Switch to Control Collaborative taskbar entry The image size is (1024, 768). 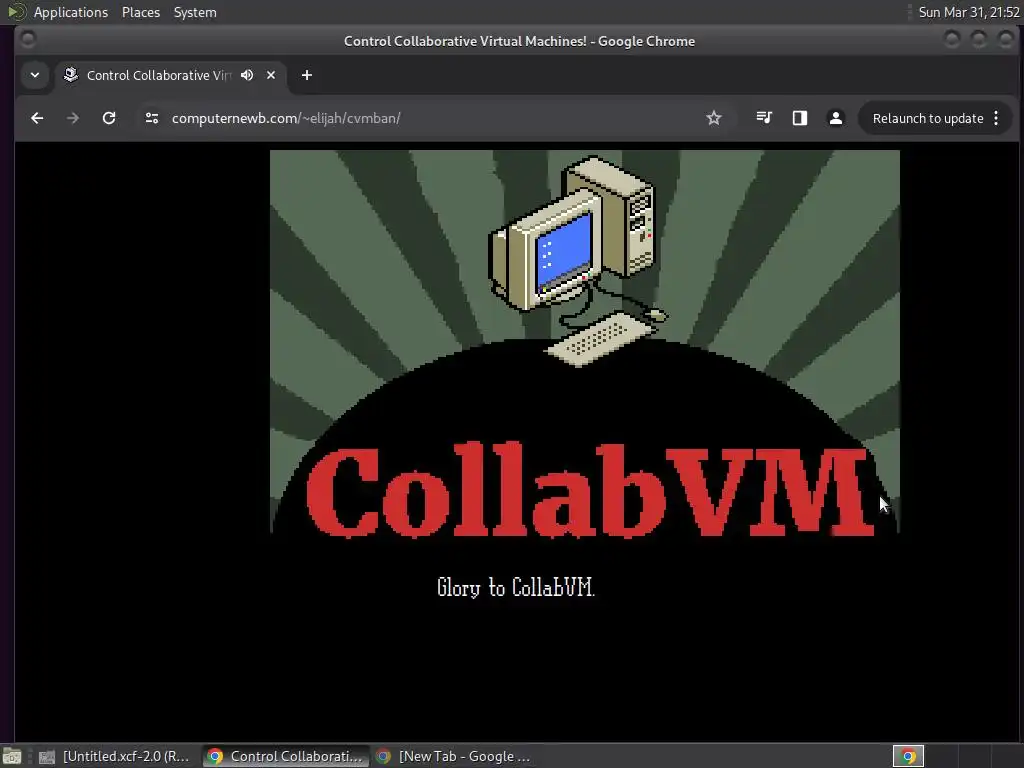(285, 756)
